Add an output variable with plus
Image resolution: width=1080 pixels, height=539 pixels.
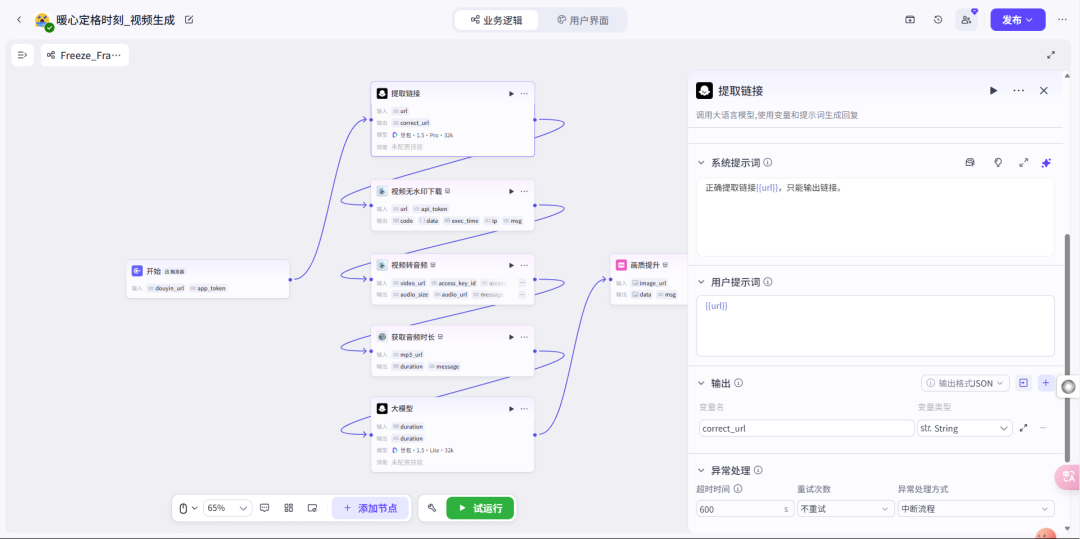1046,383
